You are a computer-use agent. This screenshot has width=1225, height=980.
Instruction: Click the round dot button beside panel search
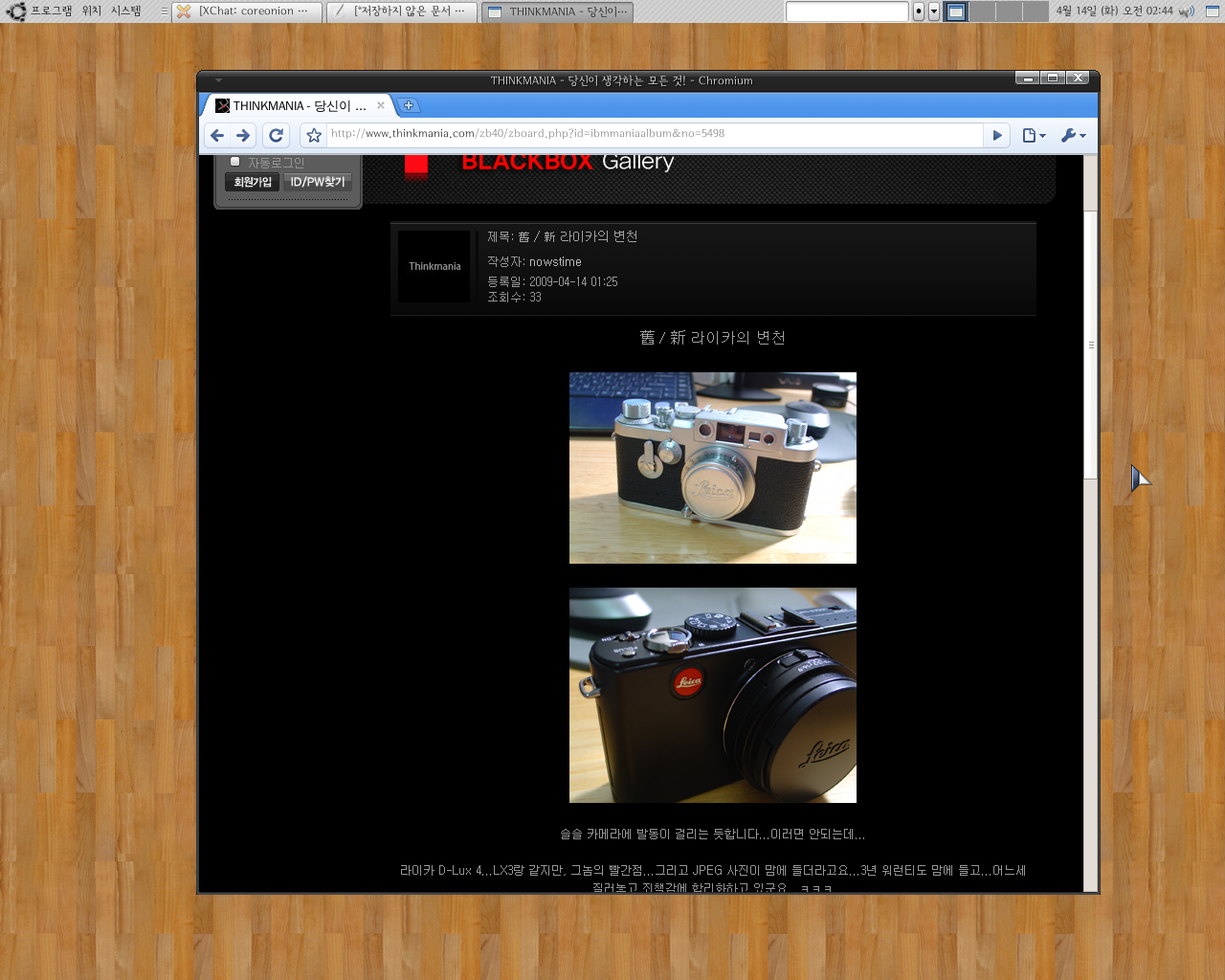[919, 11]
